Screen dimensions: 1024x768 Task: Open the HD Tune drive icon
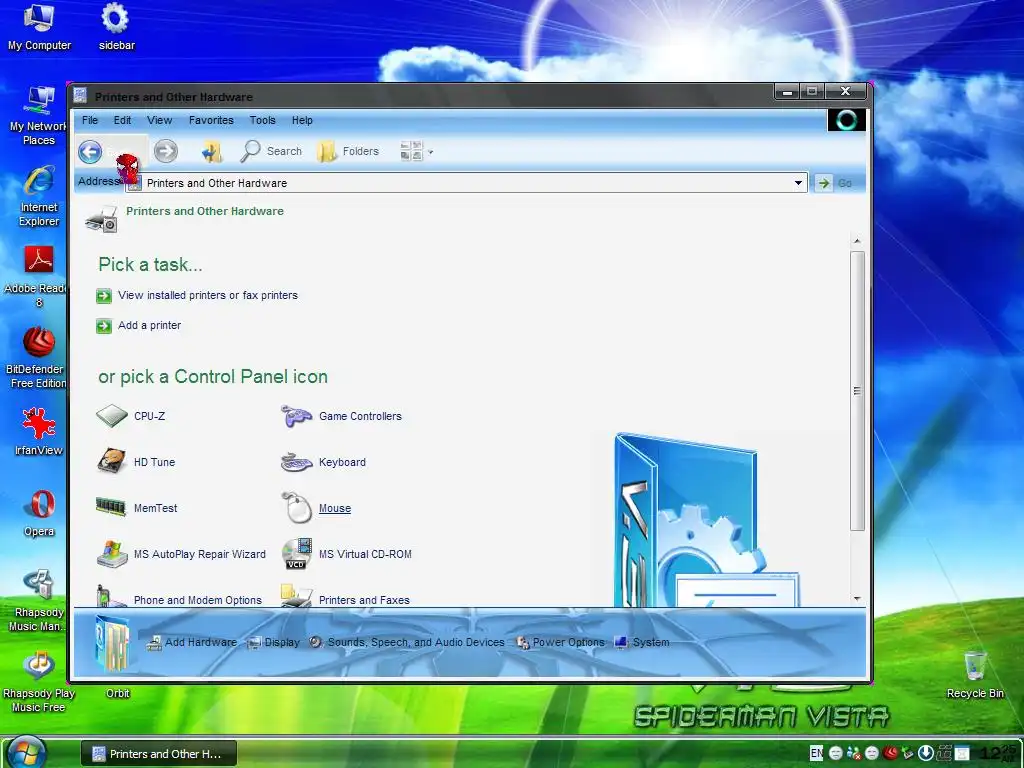click(112, 461)
